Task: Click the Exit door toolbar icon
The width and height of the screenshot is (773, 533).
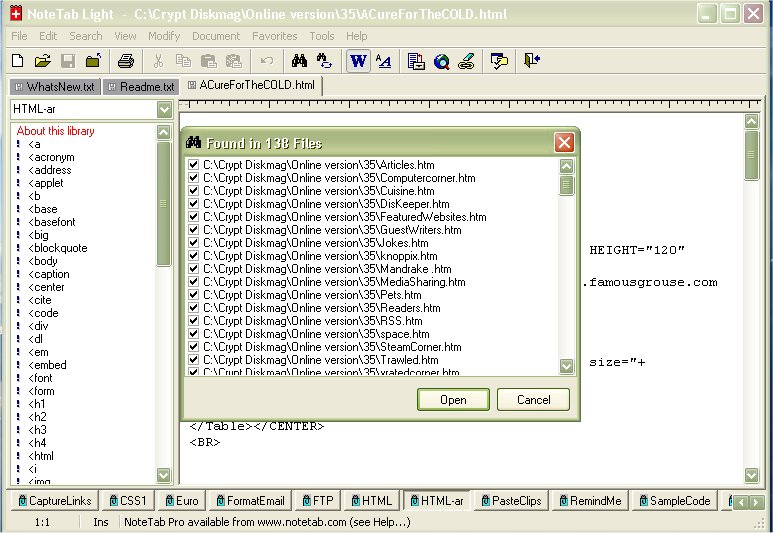Action: click(x=532, y=61)
